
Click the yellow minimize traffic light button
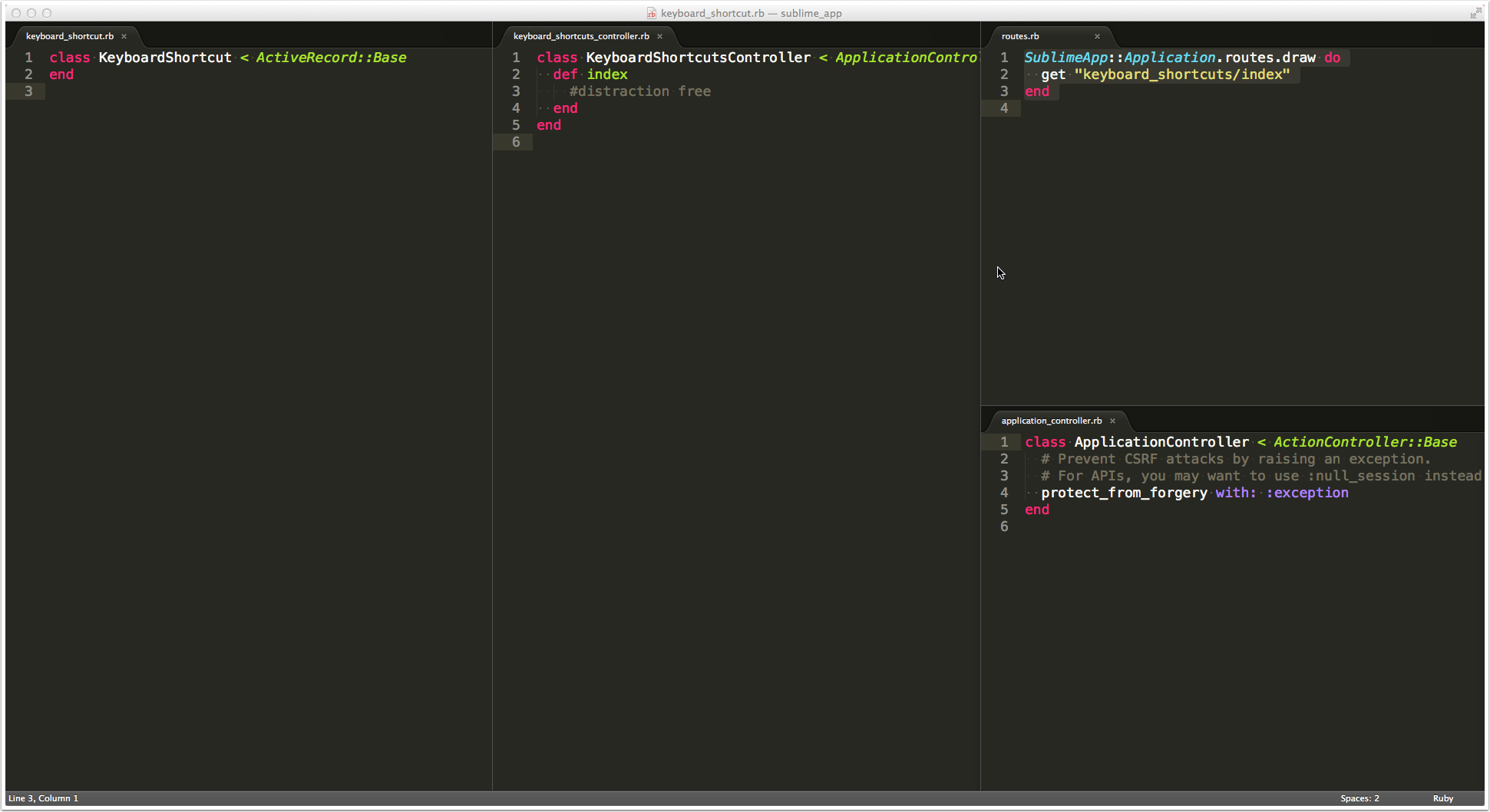(x=31, y=12)
